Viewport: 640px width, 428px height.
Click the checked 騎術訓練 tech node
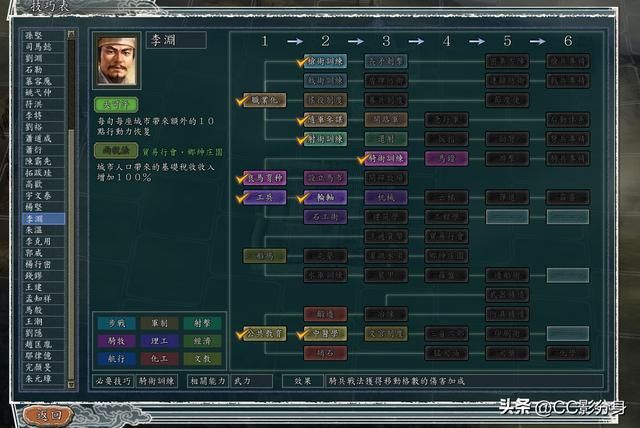386,158
